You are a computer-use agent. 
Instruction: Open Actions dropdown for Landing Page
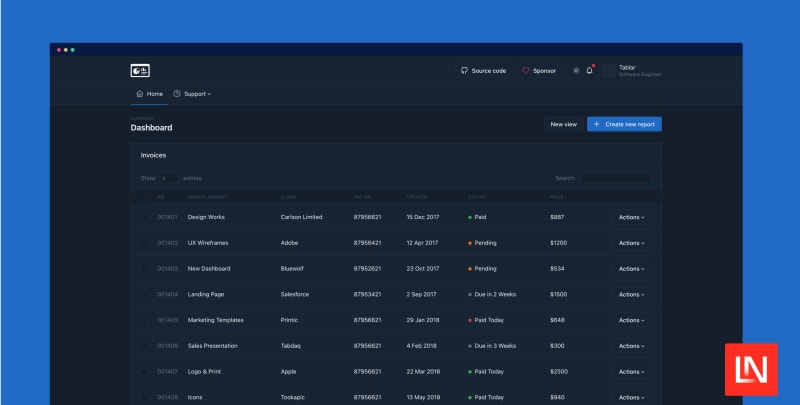[631, 295]
